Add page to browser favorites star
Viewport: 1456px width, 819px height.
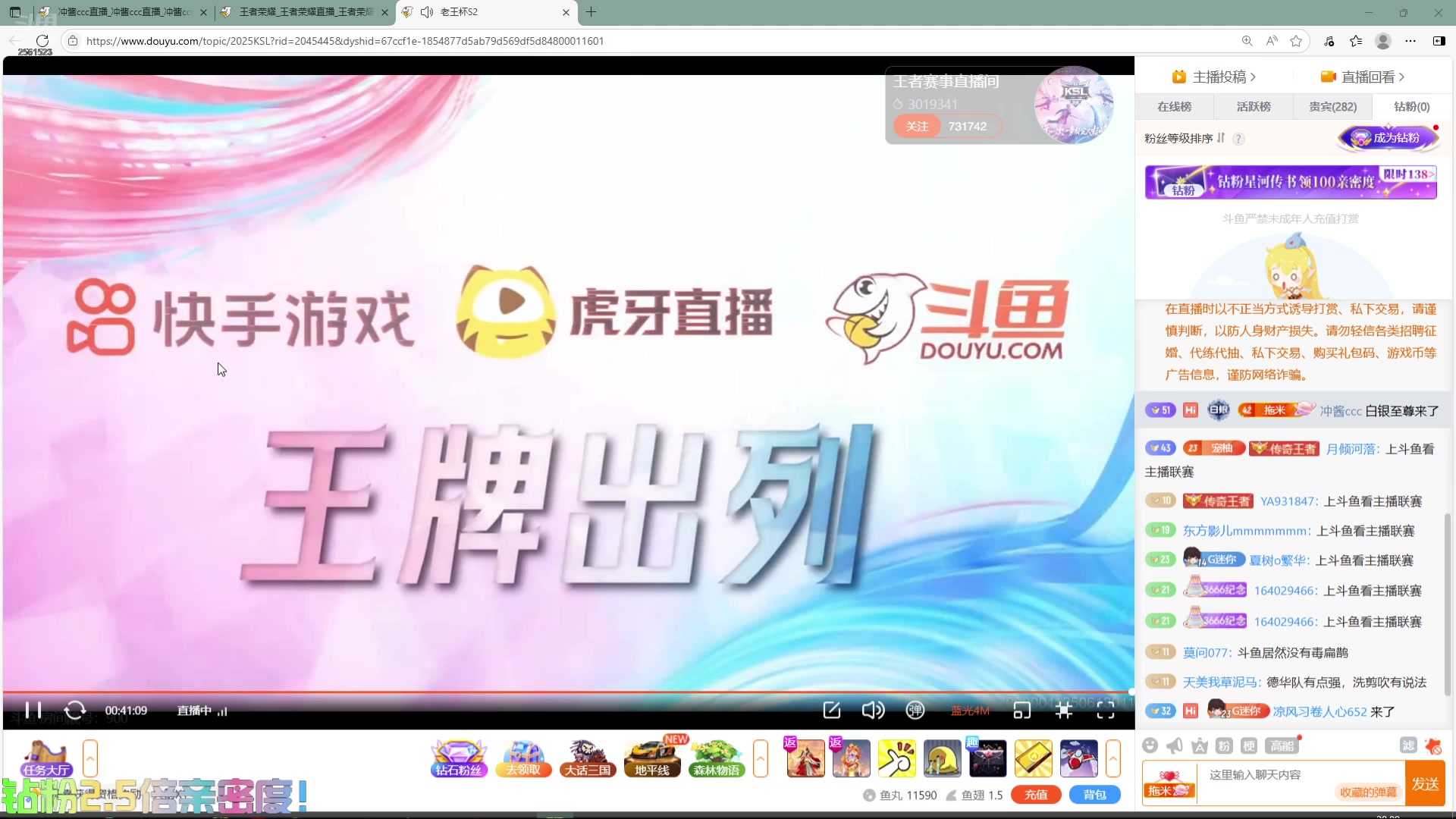pos(1296,41)
